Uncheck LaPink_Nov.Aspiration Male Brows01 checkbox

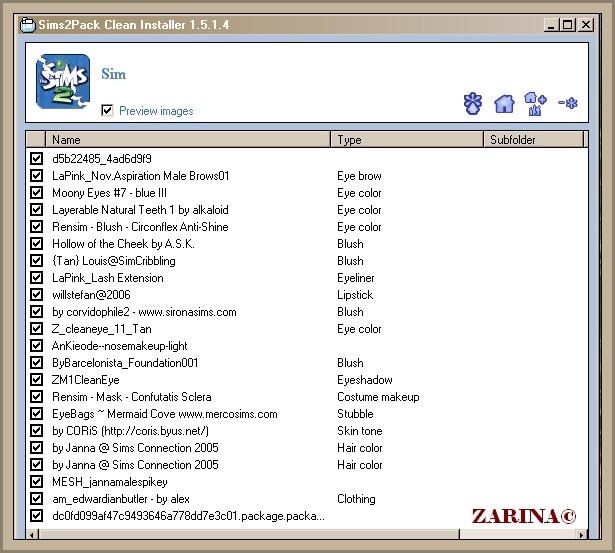pyautogui.click(x=36, y=175)
